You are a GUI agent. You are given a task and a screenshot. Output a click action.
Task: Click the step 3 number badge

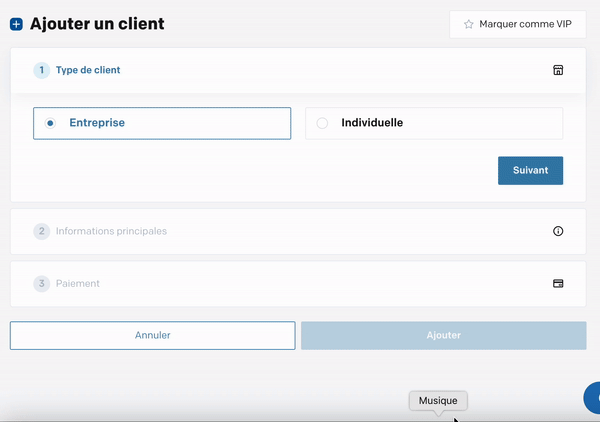tap(42, 284)
